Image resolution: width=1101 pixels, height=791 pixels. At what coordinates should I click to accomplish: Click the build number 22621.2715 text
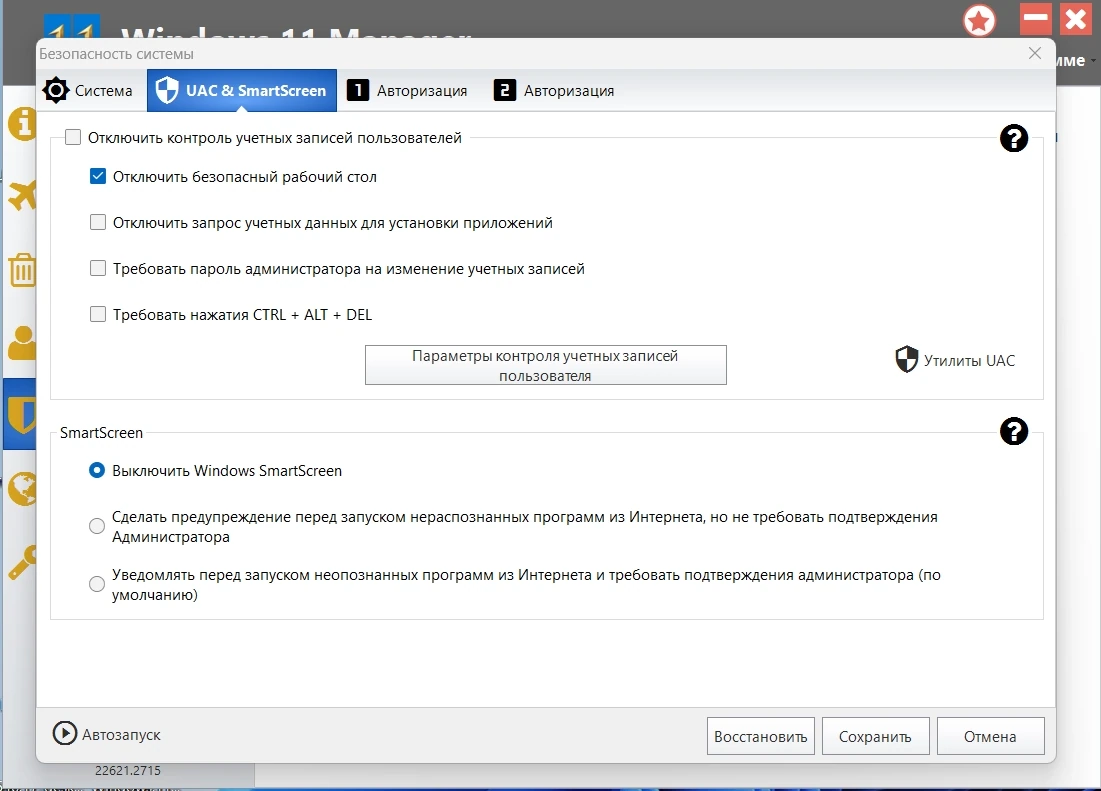pos(128,770)
